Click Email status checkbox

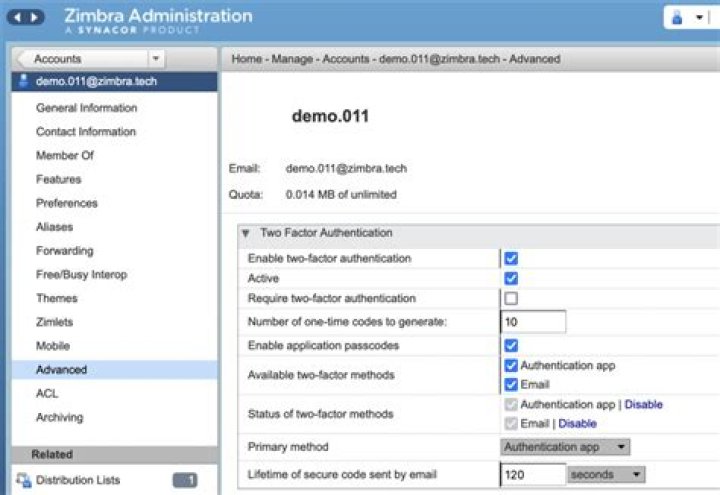pyautogui.click(x=511, y=423)
